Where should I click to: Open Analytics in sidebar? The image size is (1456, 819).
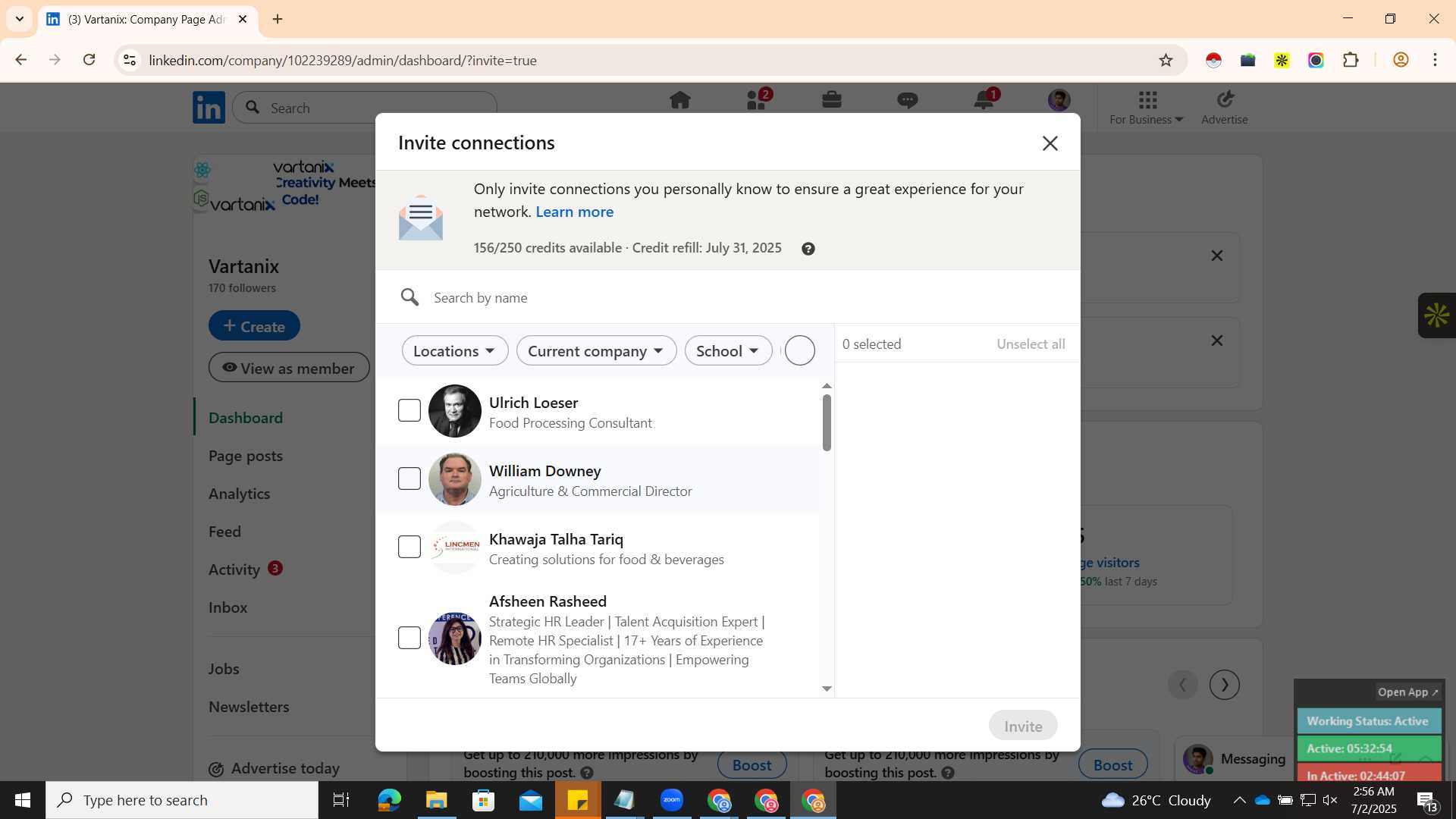tap(240, 494)
